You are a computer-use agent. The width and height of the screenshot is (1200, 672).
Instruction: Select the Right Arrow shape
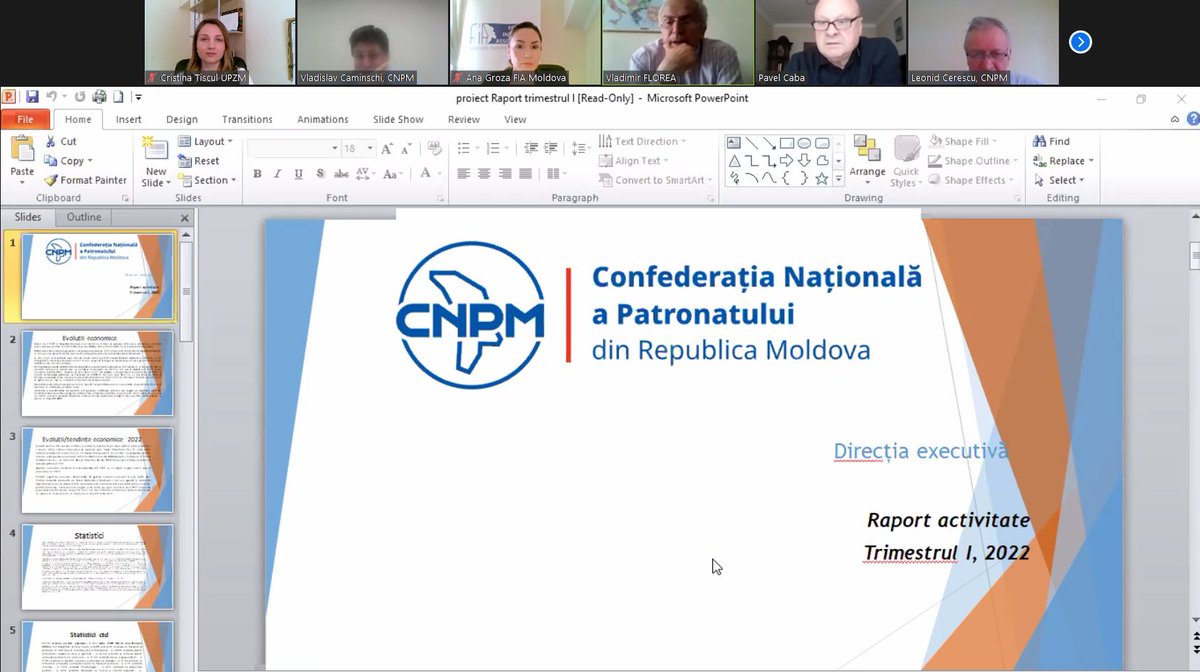pyautogui.click(x=787, y=161)
